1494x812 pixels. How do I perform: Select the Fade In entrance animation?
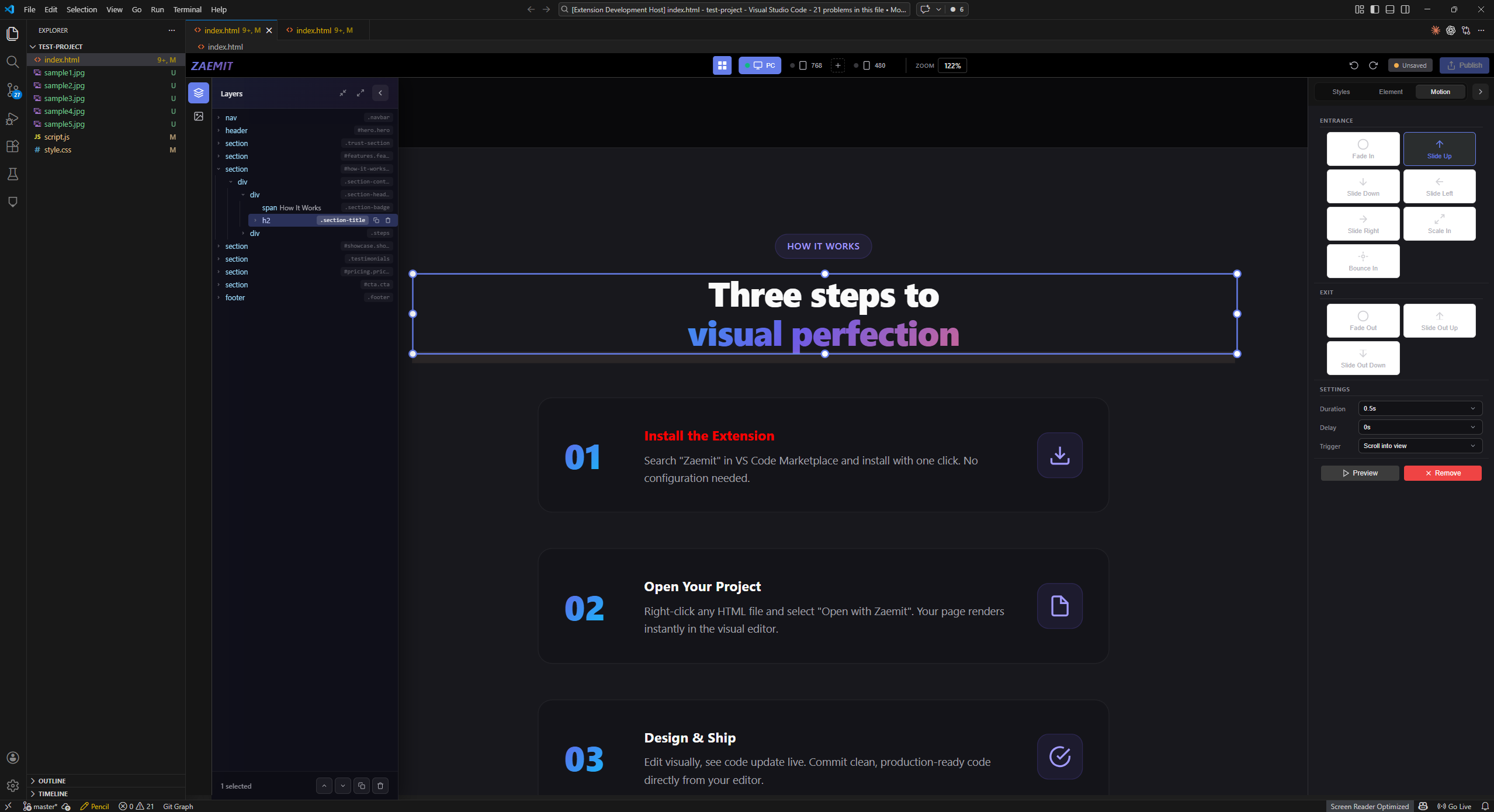point(1363,149)
